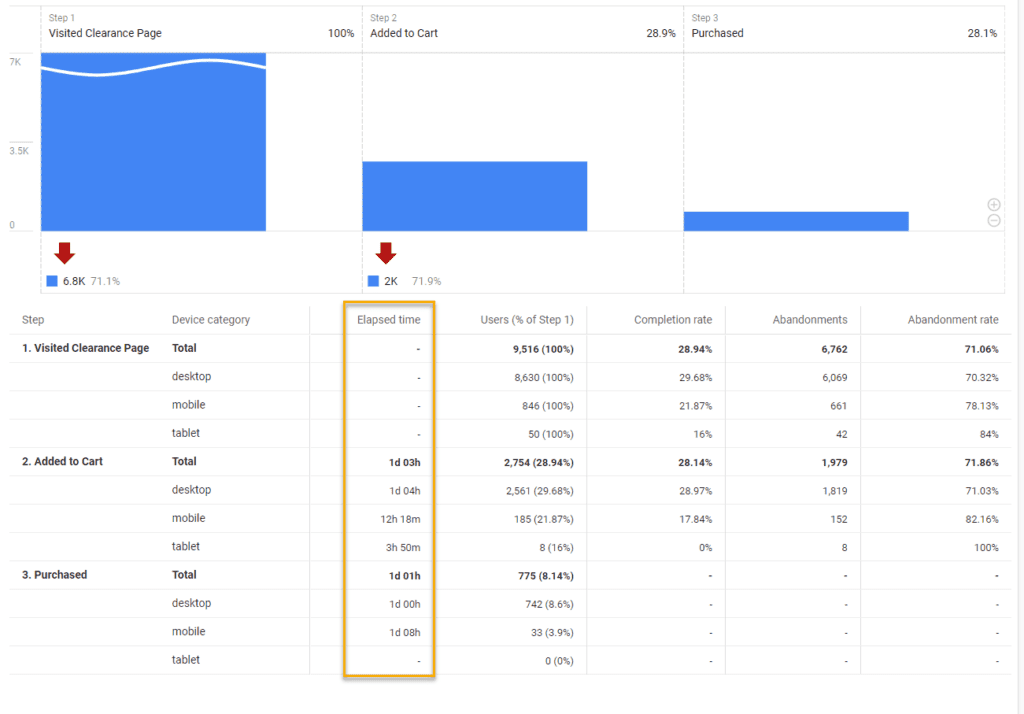The width and height of the screenshot is (1024, 714).
Task: Click the 8 (16%) users cell
Action: click(x=556, y=547)
